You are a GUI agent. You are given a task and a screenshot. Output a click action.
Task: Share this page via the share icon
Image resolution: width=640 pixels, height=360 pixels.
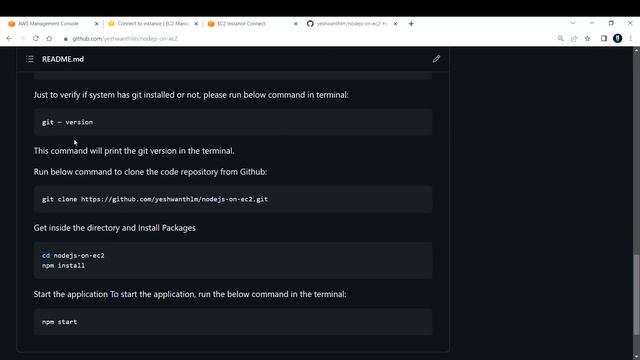coord(574,38)
